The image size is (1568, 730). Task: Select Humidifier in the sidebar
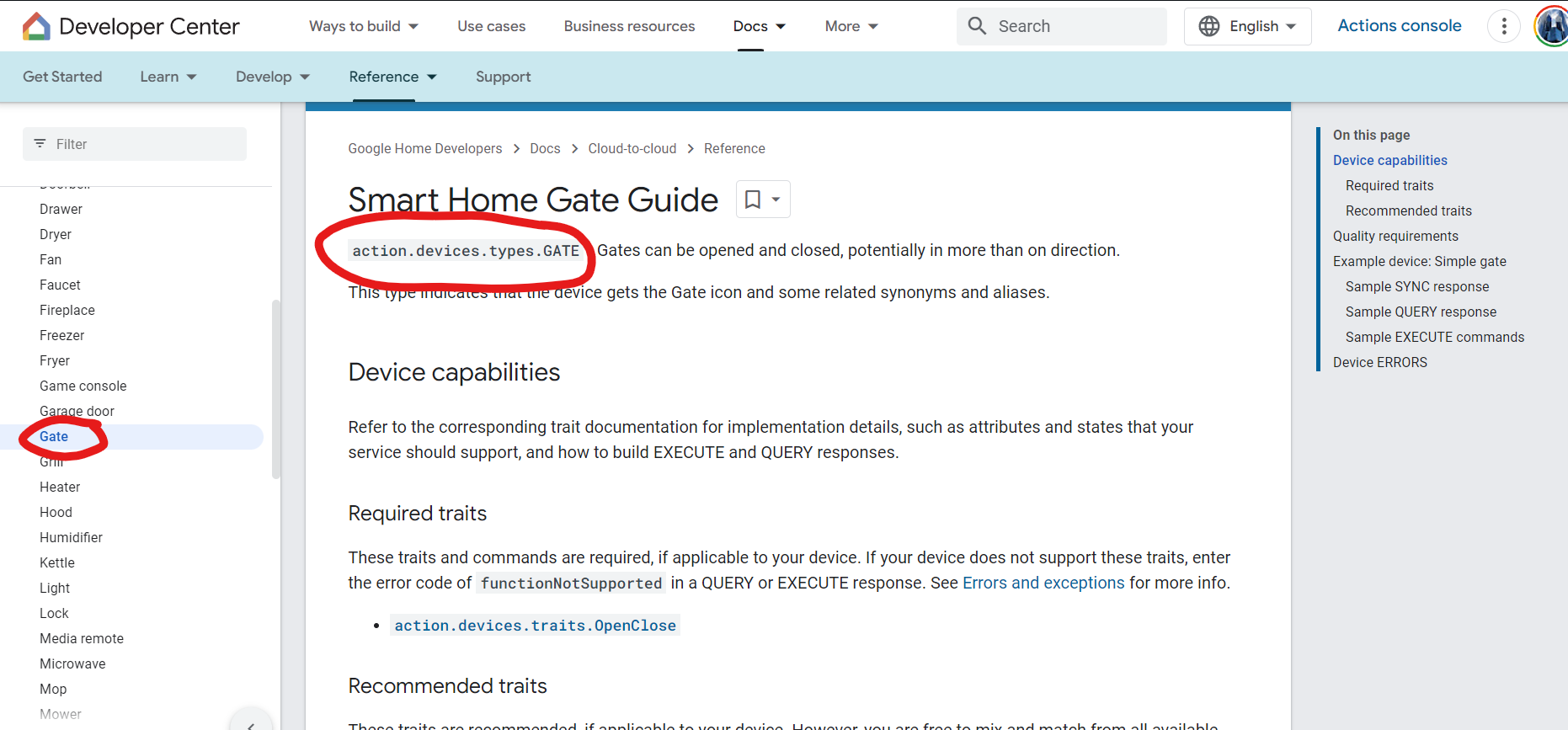tap(71, 537)
